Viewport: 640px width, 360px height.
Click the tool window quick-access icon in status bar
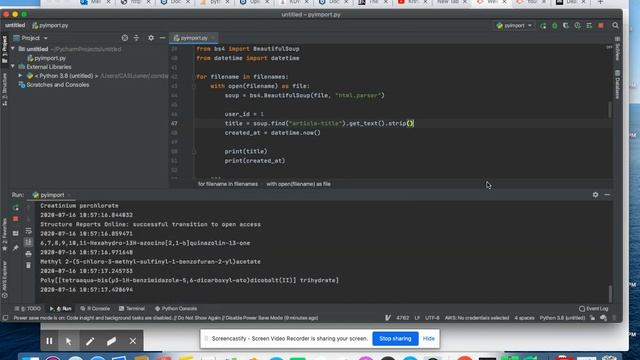[5, 318]
